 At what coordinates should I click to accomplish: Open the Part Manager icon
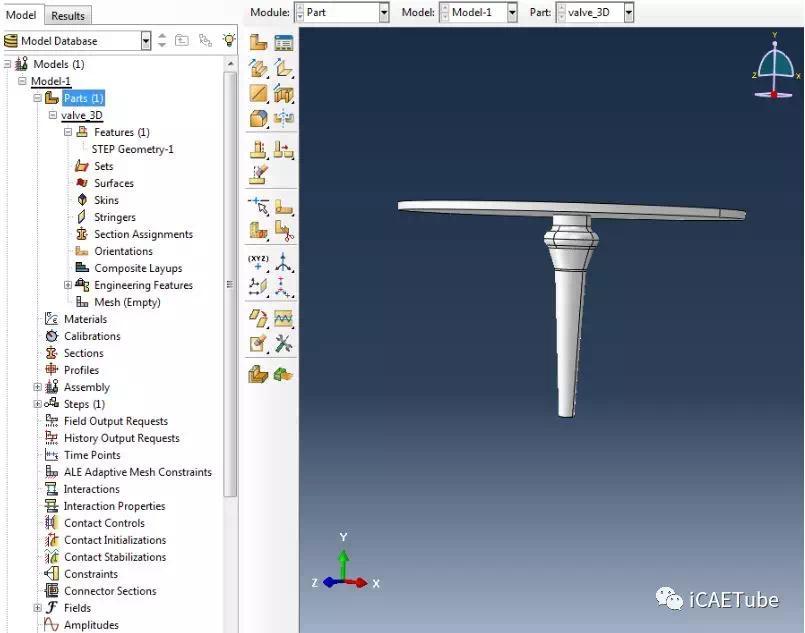pyautogui.click(x=283, y=42)
